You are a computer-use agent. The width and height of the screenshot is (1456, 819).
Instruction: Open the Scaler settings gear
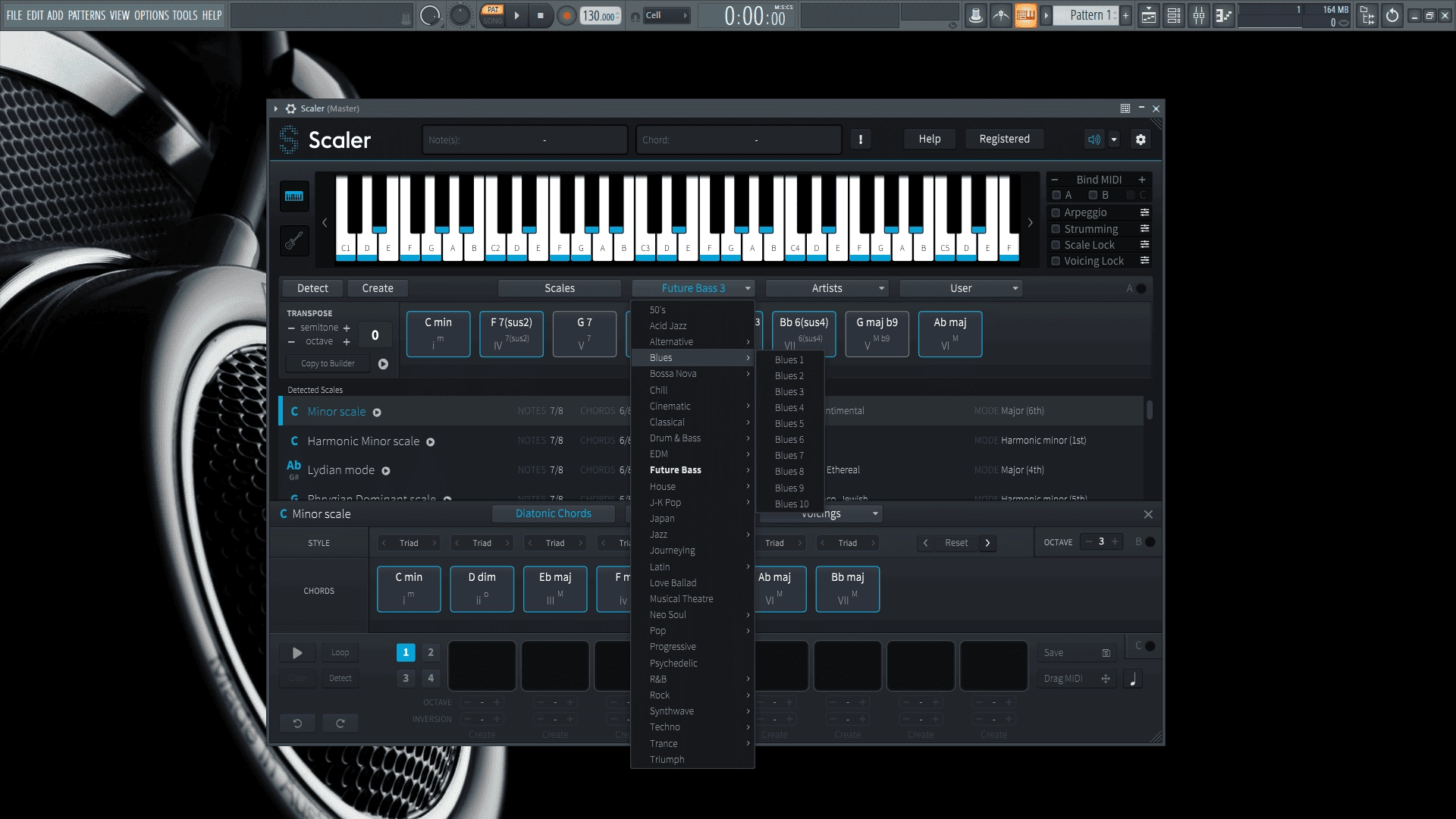click(x=1141, y=139)
